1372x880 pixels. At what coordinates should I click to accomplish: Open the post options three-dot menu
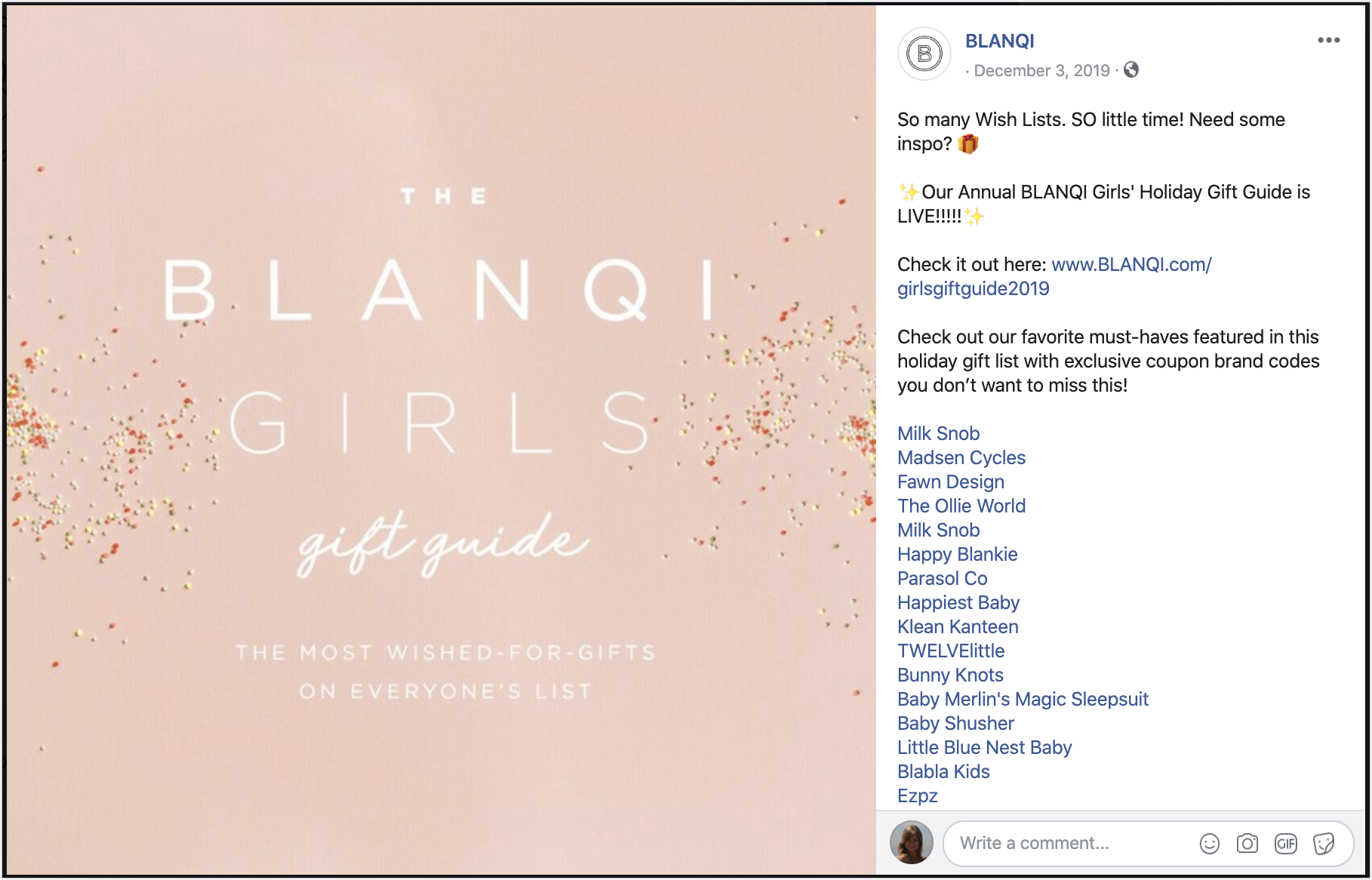[1328, 40]
